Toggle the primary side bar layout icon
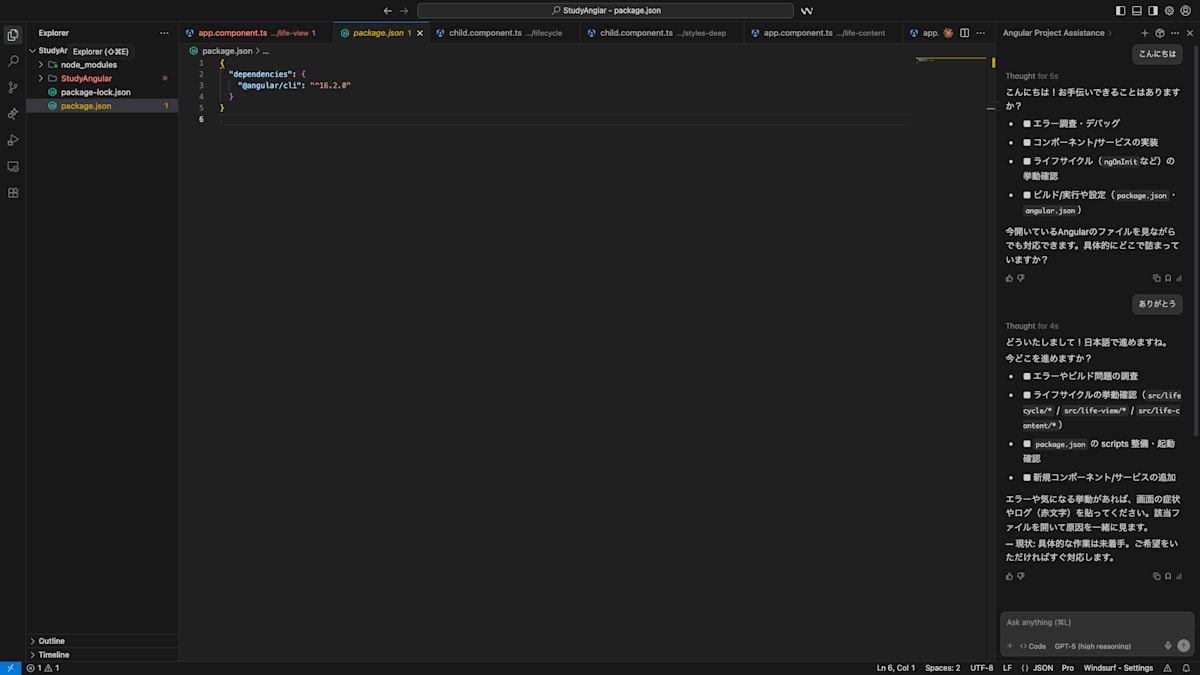Screen dimensions: 1200x675 point(1120,11)
